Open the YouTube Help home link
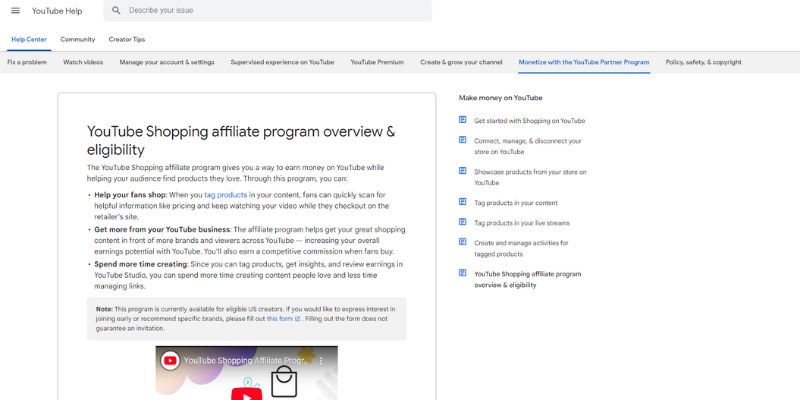Image resolution: width=800 pixels, height=400 pixels. click(x=57, y=11)
